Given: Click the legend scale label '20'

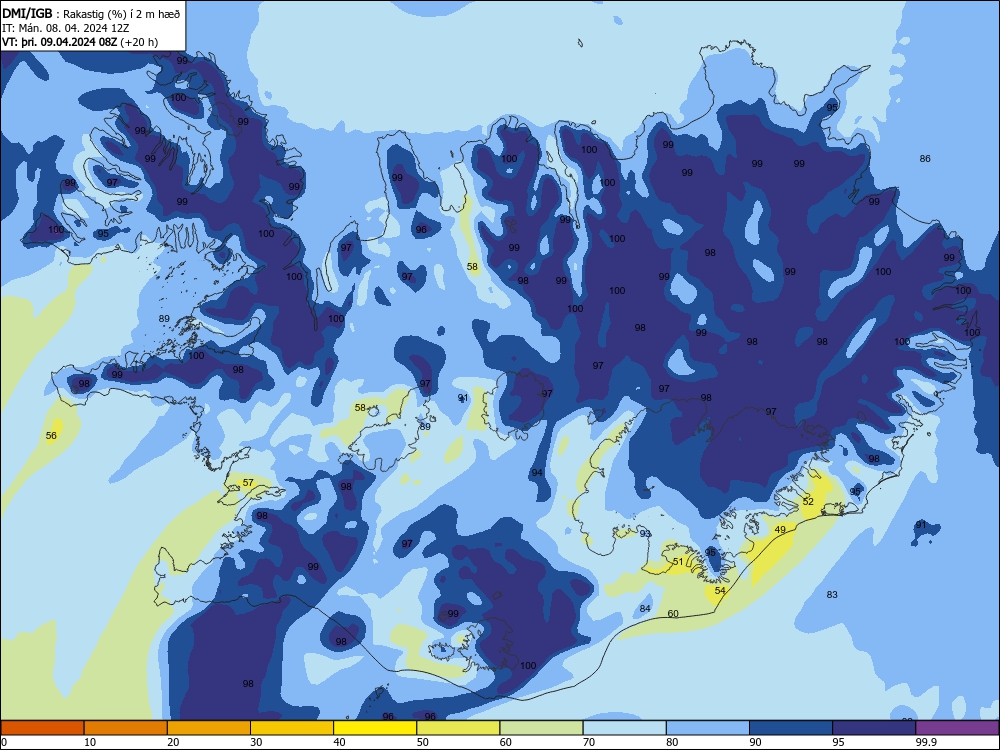Looking at the screenshot, I should (173, 742).
